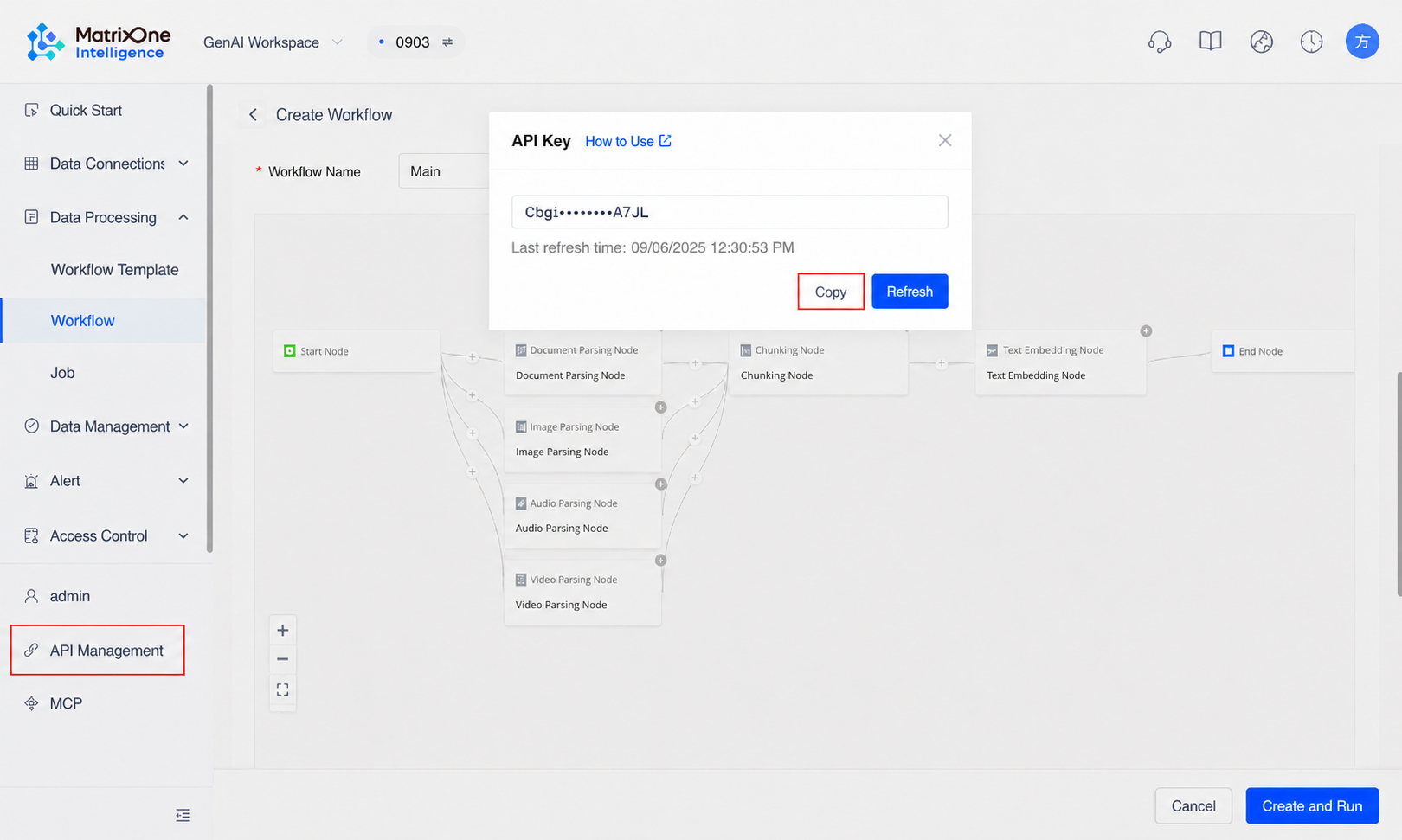
Task: Go back from Create Workflow page
Action: click(253, 115)
